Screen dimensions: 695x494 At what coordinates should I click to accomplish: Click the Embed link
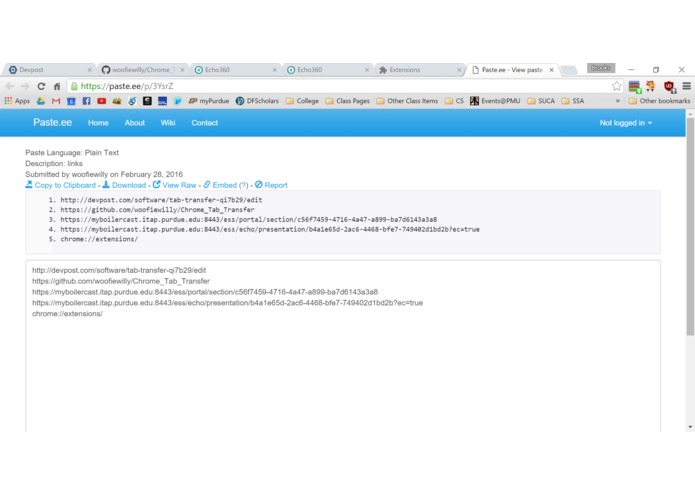coord(220,185)
